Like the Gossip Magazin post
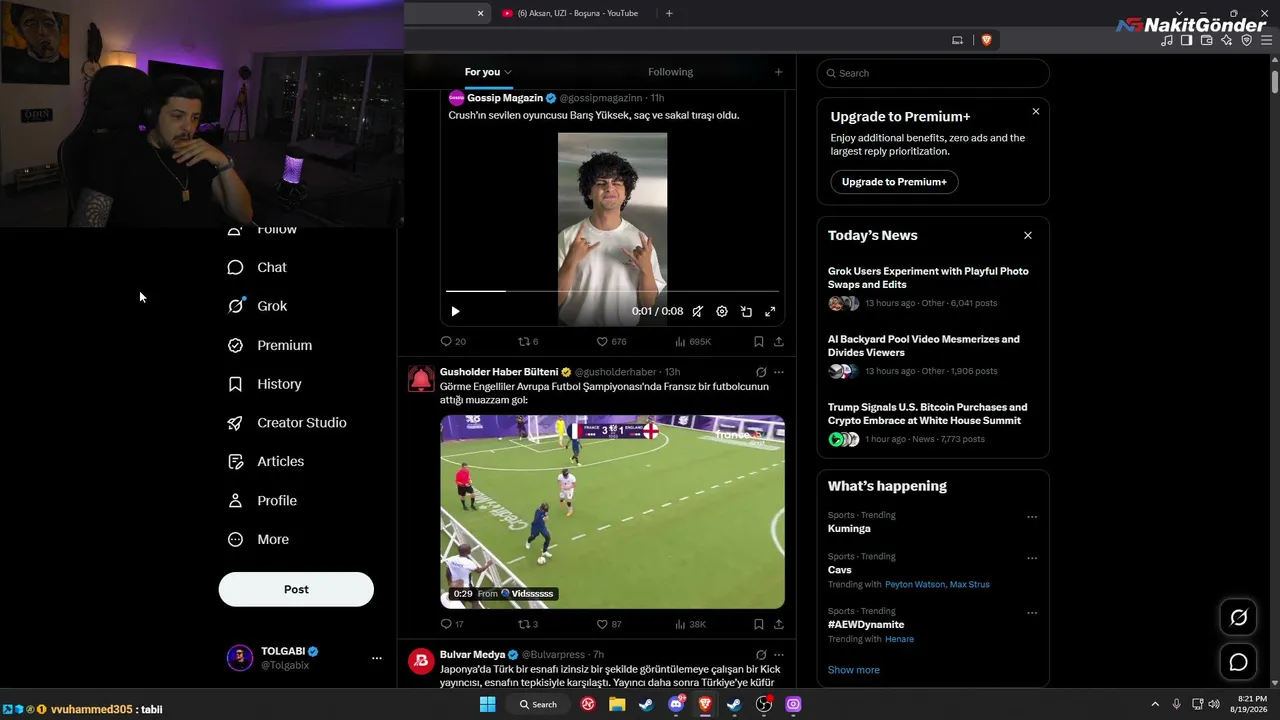 point(611,342)
